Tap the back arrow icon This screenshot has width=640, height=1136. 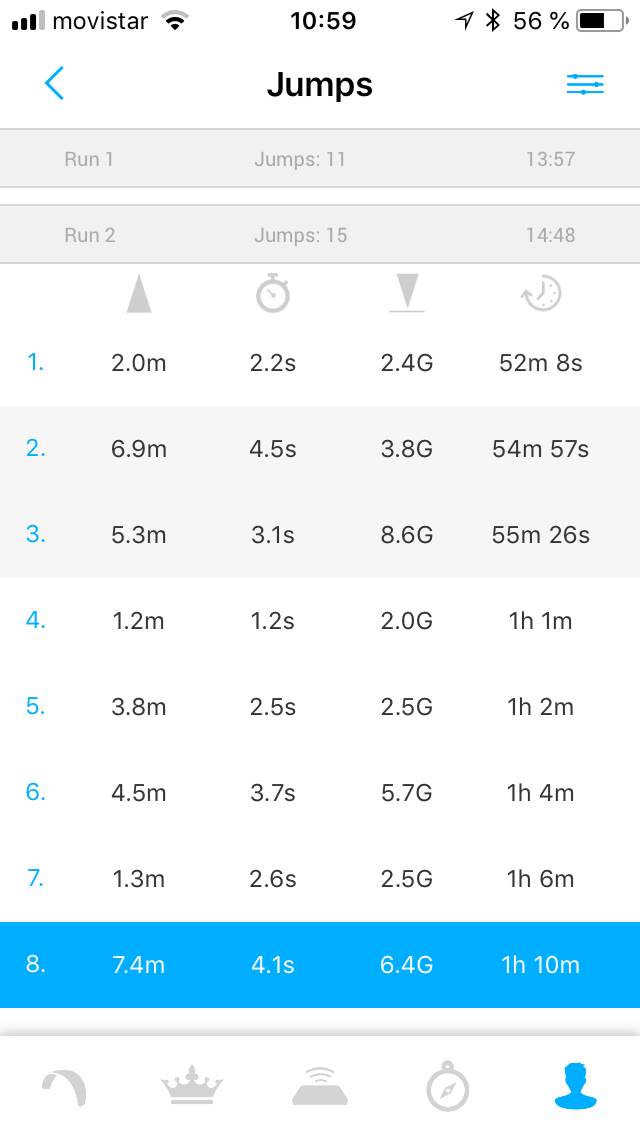point(55,84)
